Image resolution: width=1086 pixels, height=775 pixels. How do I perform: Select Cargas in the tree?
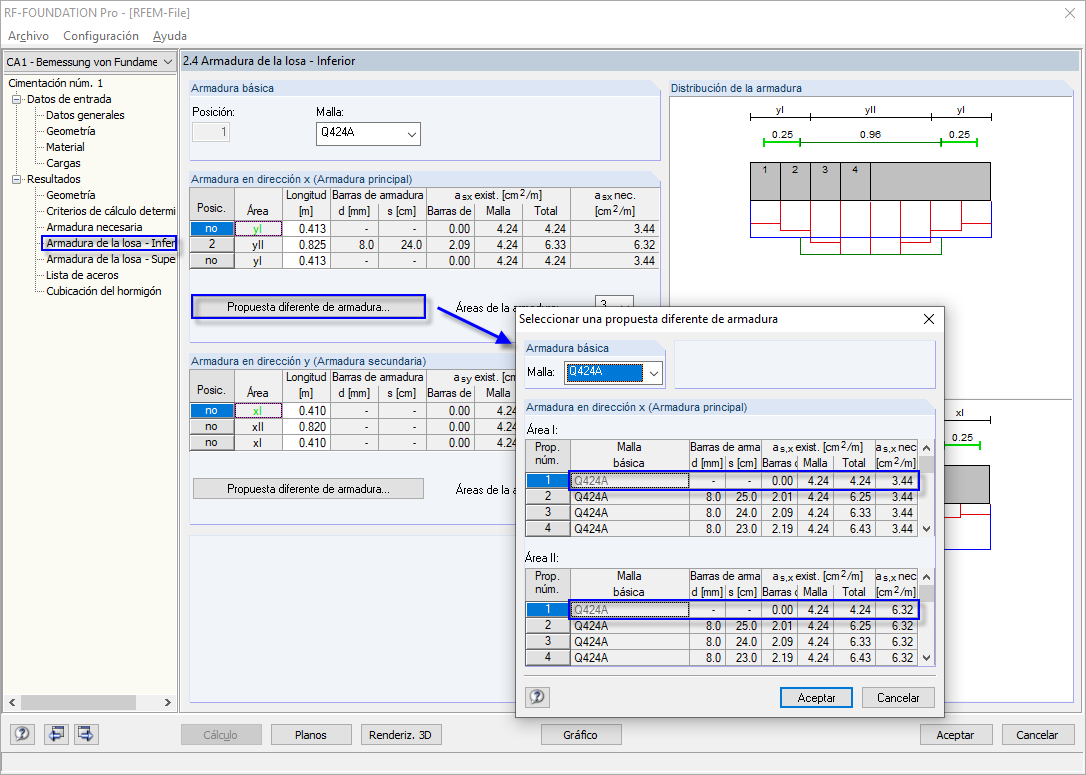point(63,163)
